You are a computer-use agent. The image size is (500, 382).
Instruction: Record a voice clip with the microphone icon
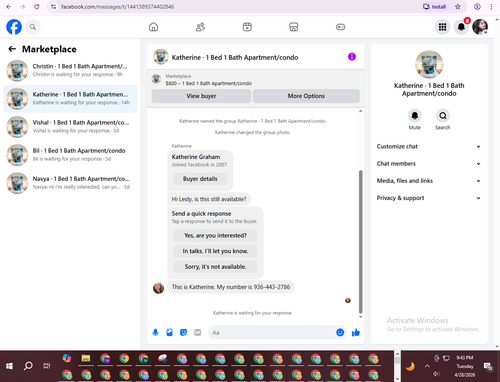[155, 332]
